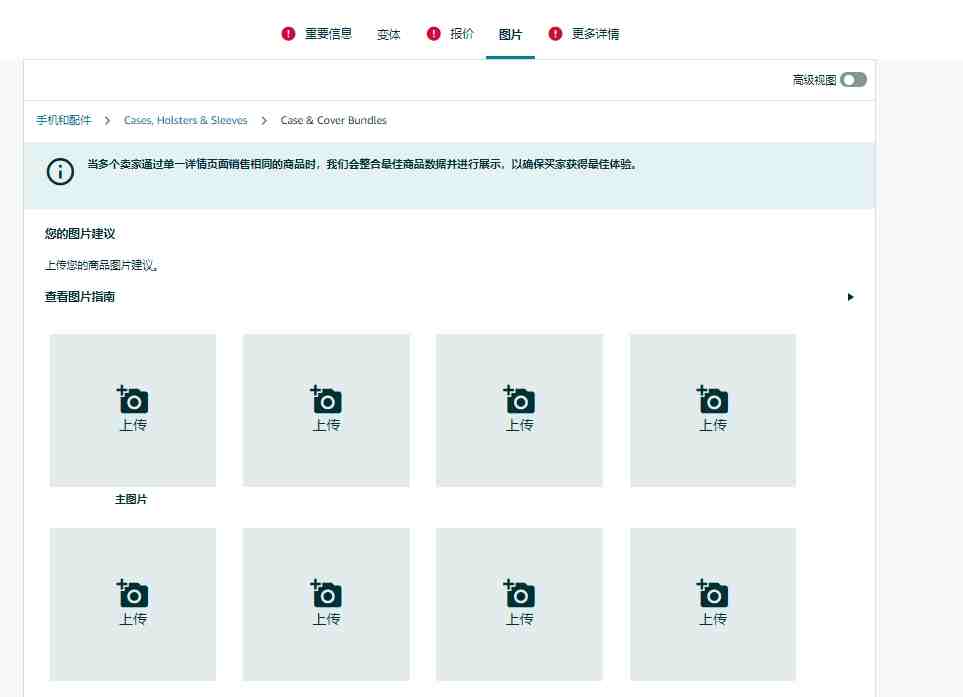The width and height of the screenshot is (963, 697).
Task: Click the 查看图片指南 heading
Action: tap(80, 297)
